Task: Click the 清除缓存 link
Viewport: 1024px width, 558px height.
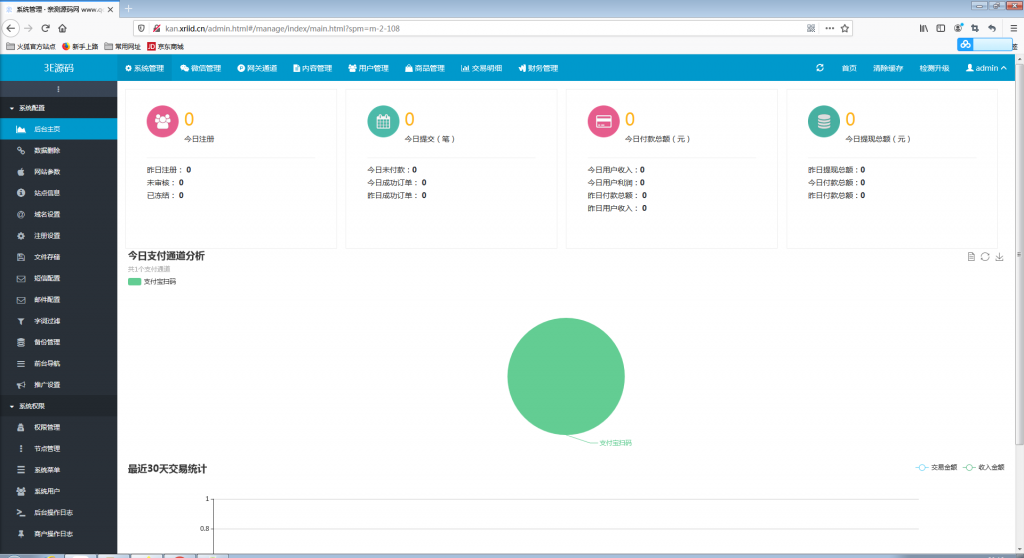Action: pos(887,68)
